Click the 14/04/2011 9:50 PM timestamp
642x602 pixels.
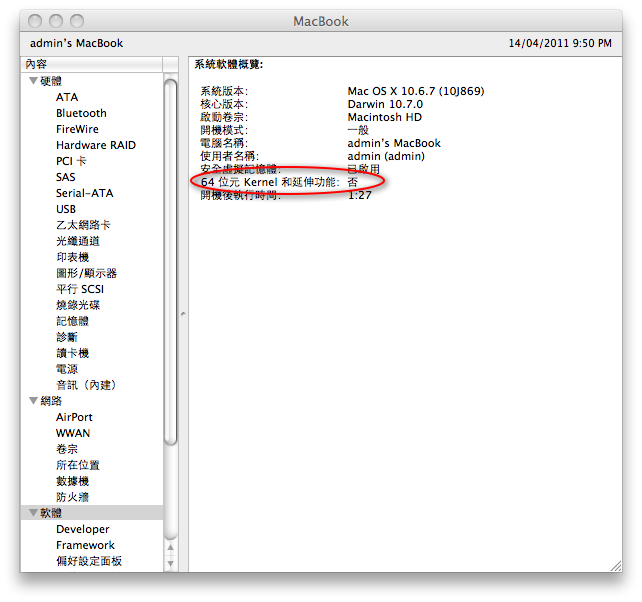pos(560,43)
